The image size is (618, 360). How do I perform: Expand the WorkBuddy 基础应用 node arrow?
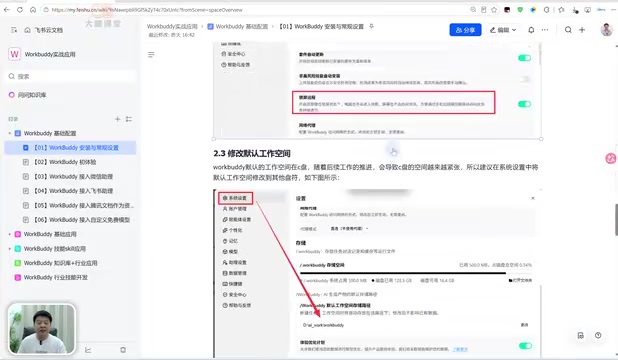pos(10,234)
